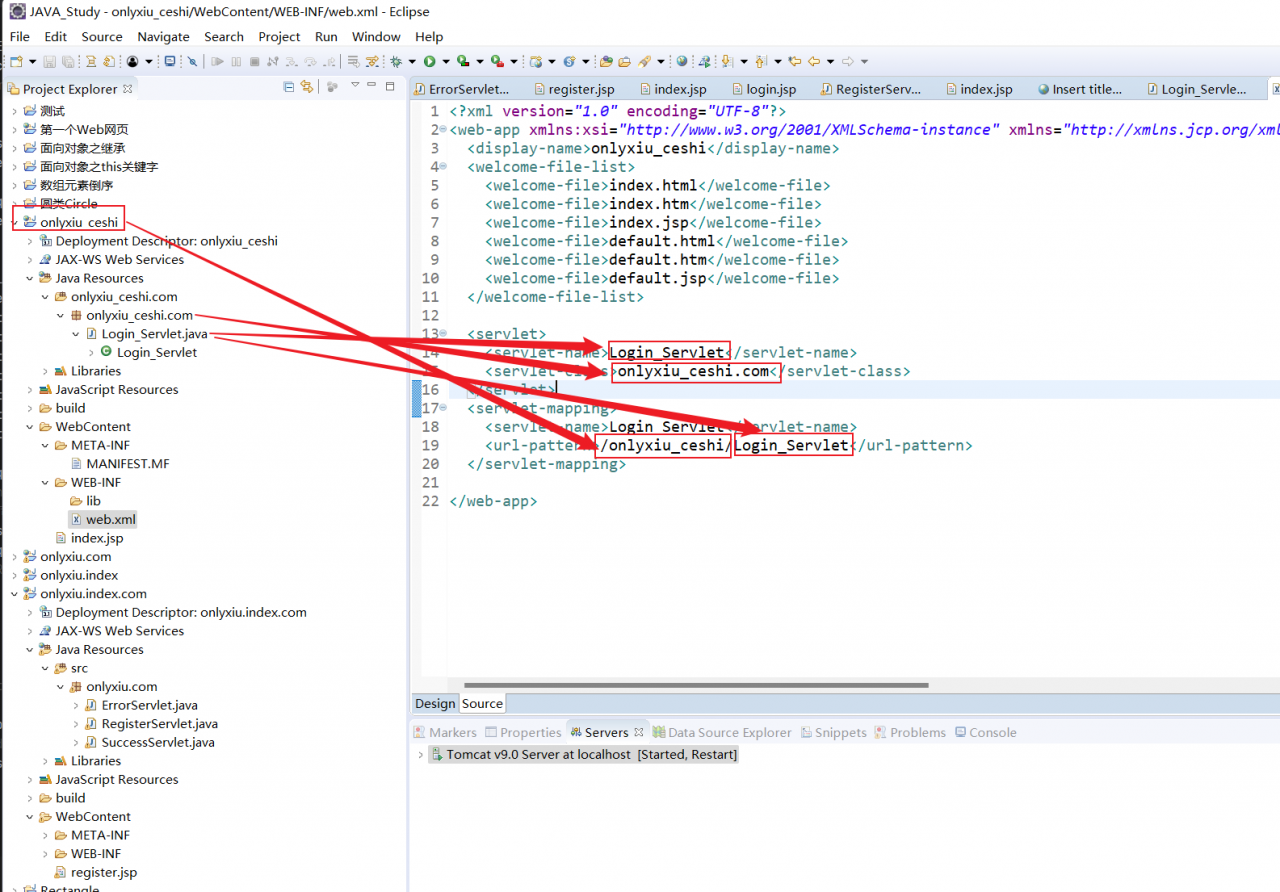This screenshot has height=892, width=1280.
Task: Expand the JavaScript Resources node under onlyxiu_ceshi
Action: click(x=30, y=390)
